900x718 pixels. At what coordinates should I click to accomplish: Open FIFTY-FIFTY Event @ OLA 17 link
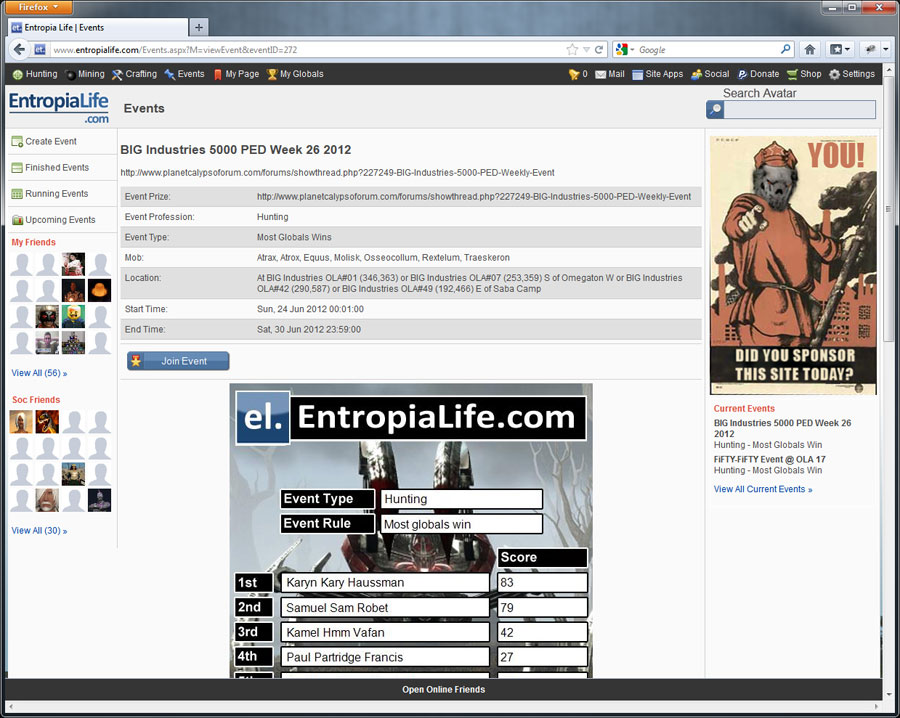tap(770, 459)
